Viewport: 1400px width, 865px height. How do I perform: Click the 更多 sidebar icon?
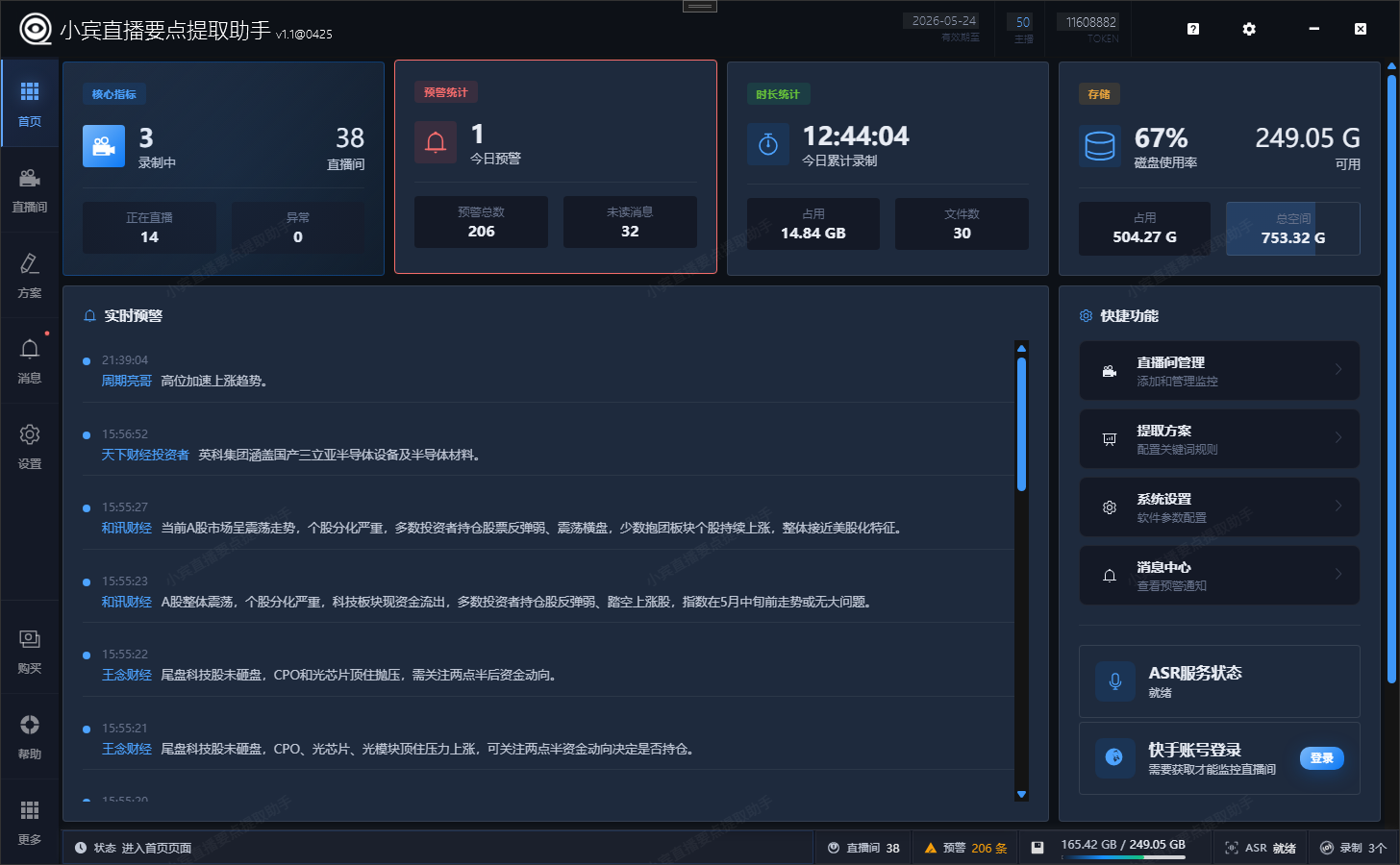point(30,822)
